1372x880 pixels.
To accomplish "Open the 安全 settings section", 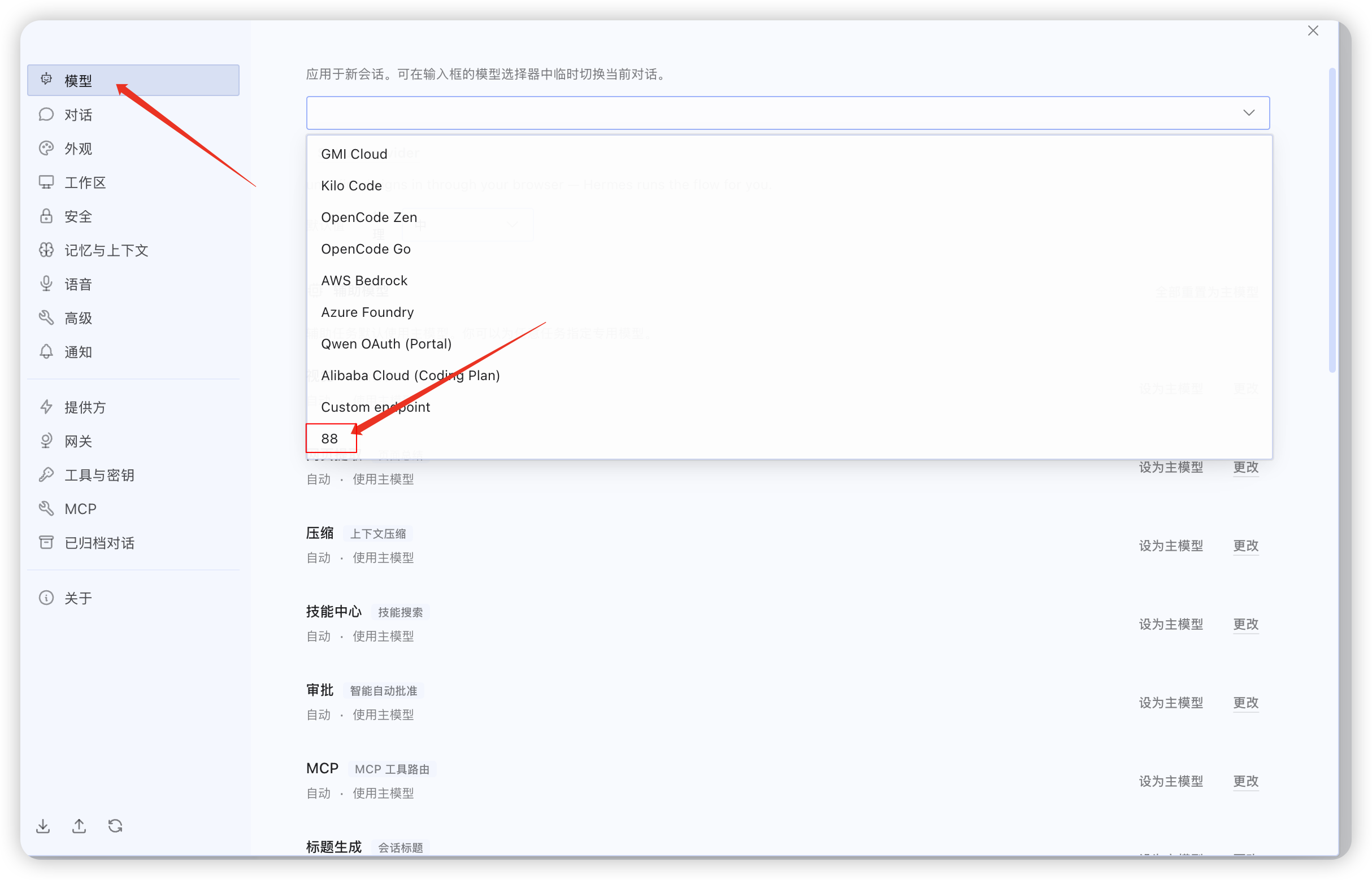I will click(x=133, y=216).
